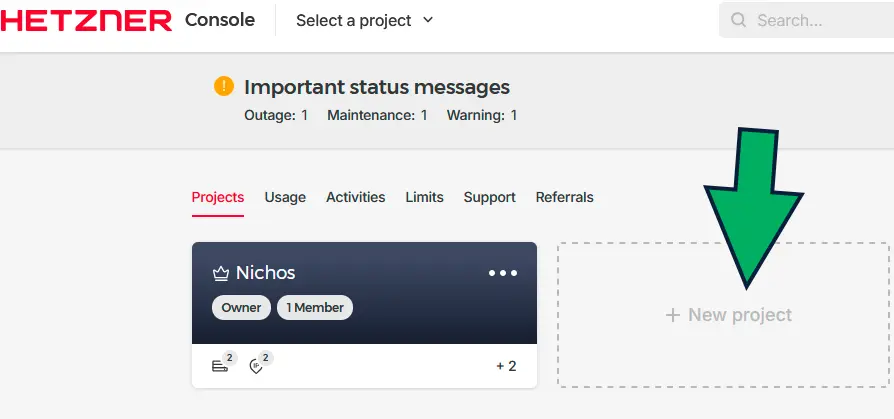Click the Maintenance: 1 status entry

click(x=377, y=116)
